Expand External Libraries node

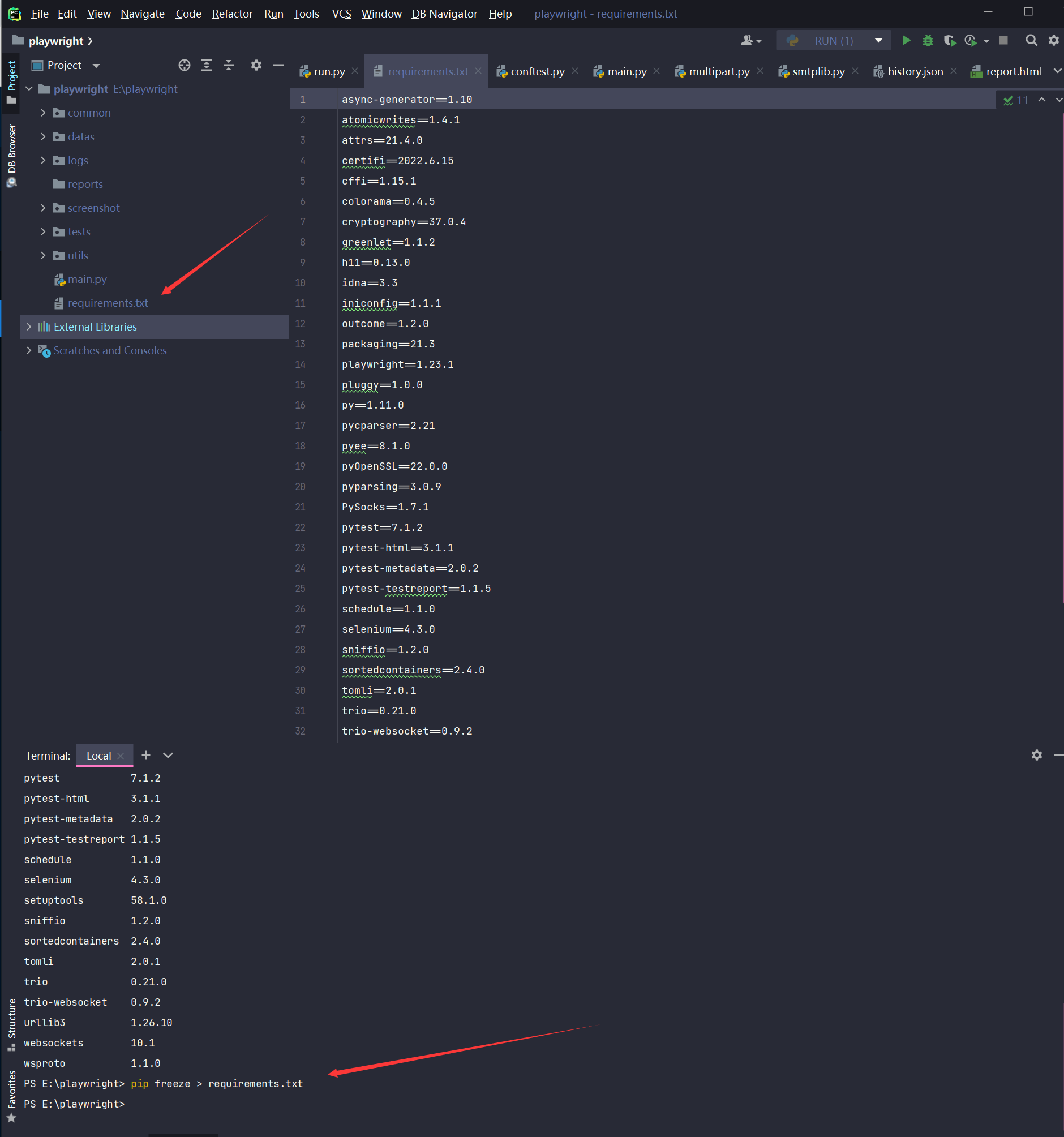coord(29,327)
